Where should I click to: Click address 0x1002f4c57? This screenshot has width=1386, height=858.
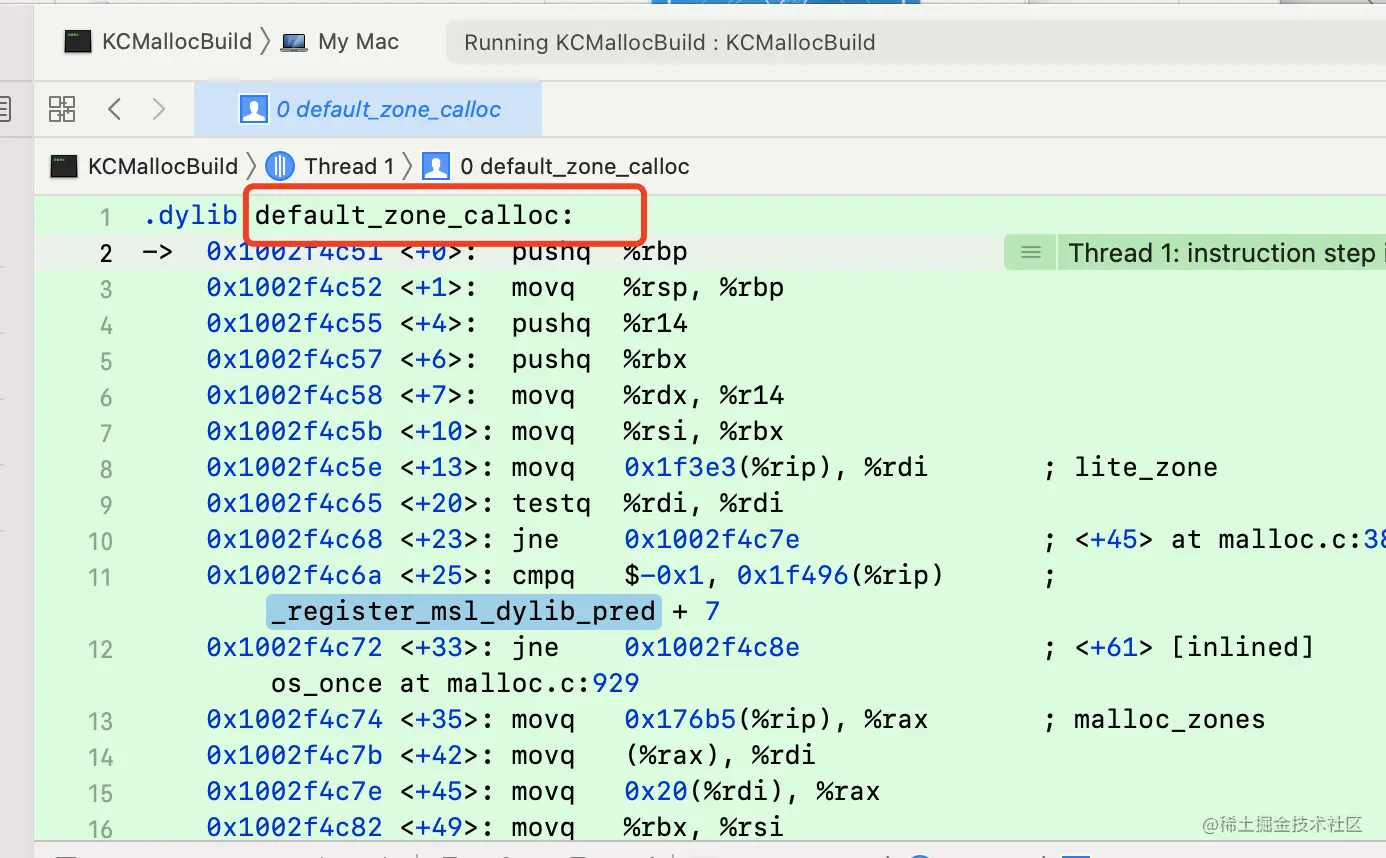pyautogui.click(x=294, y=360)
